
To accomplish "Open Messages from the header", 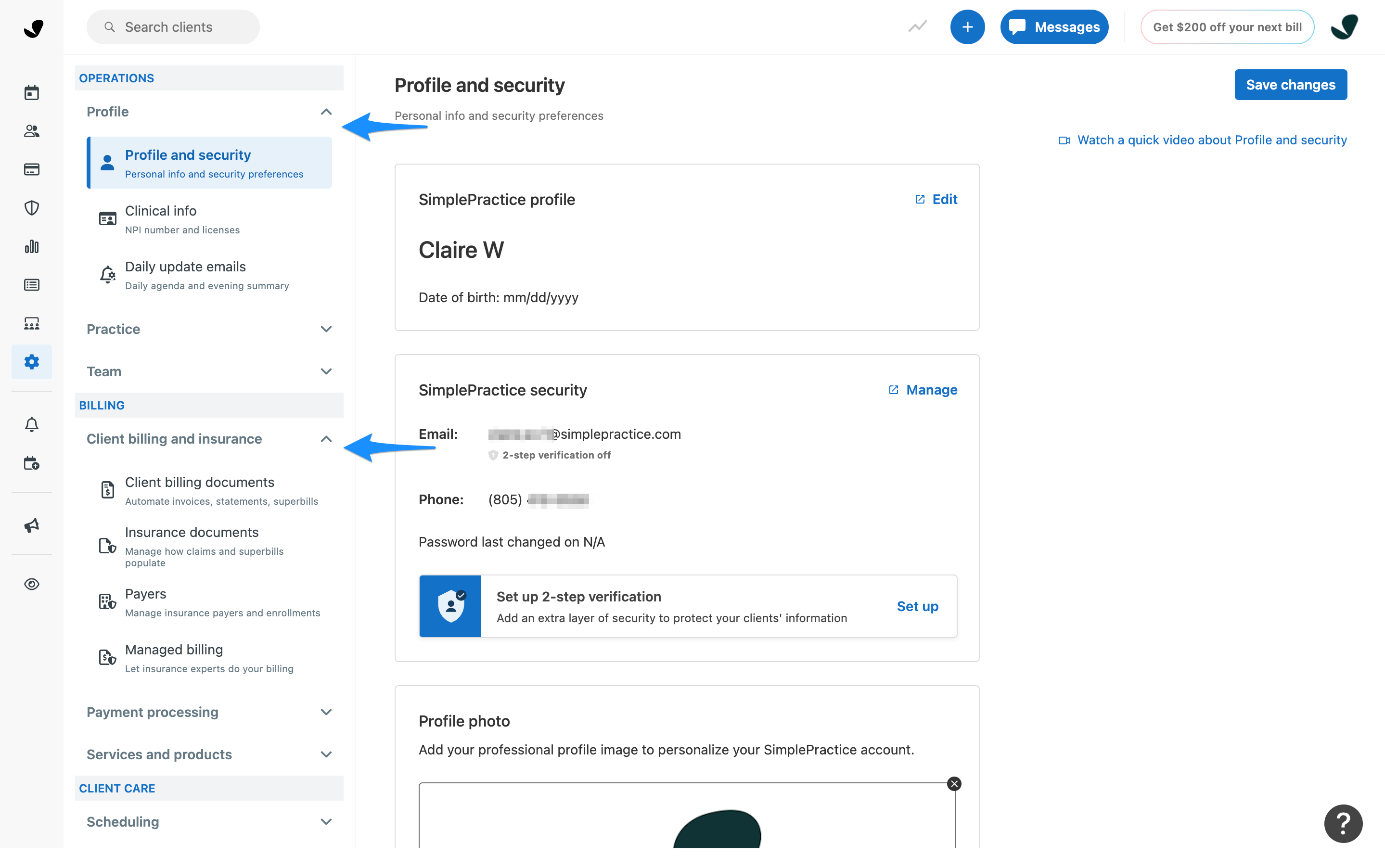I will pyautogui.click(x=1054, y=27).
